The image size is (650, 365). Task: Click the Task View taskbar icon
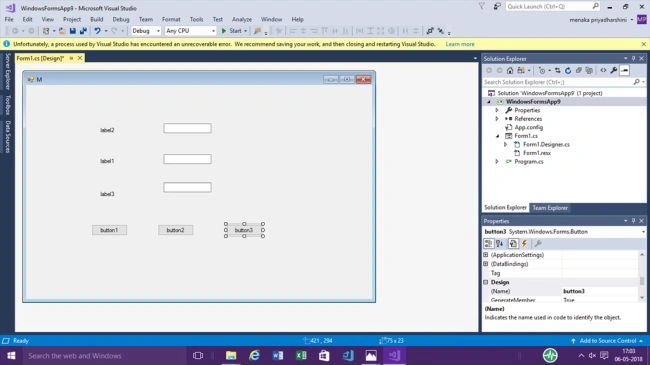[198, 355]
